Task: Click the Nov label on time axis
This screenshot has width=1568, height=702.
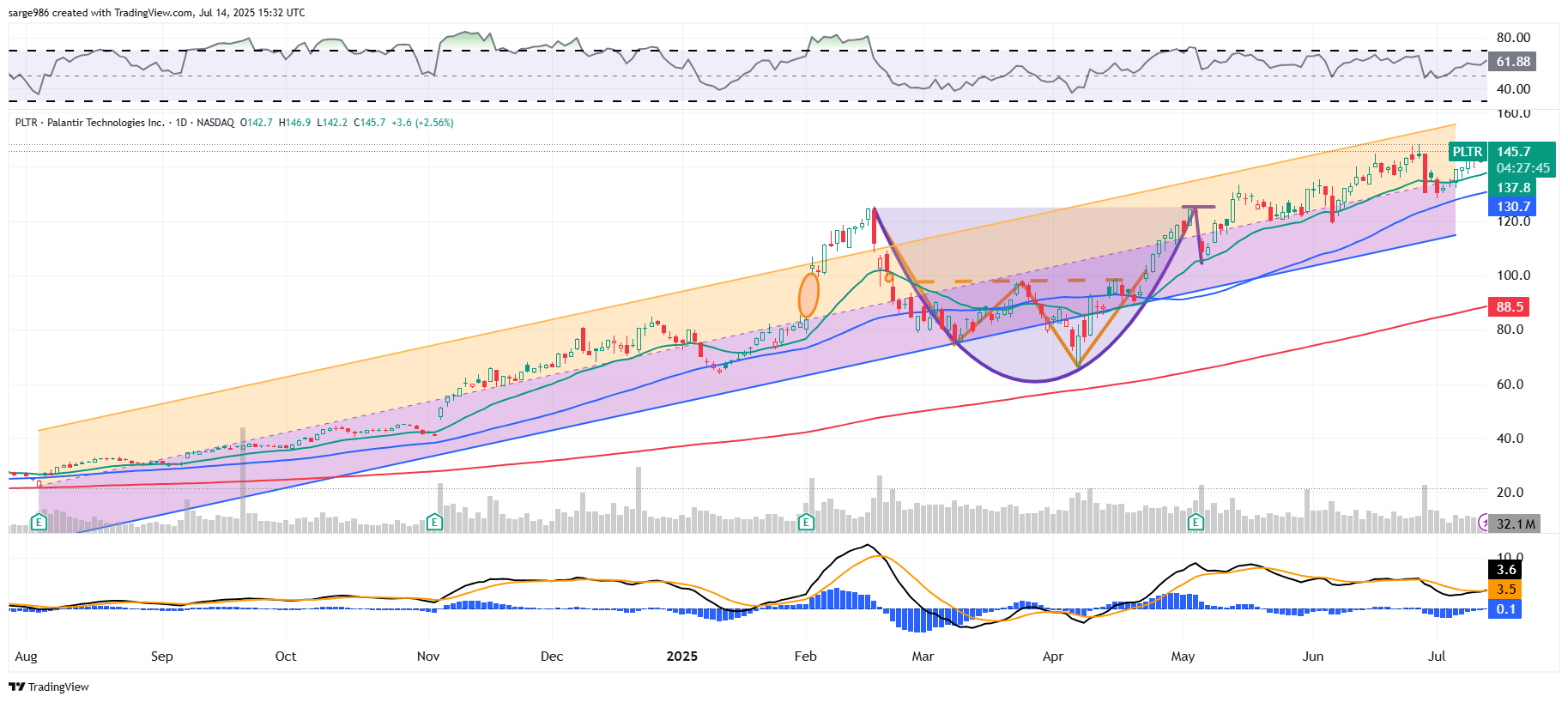Action: coord(427,657)
